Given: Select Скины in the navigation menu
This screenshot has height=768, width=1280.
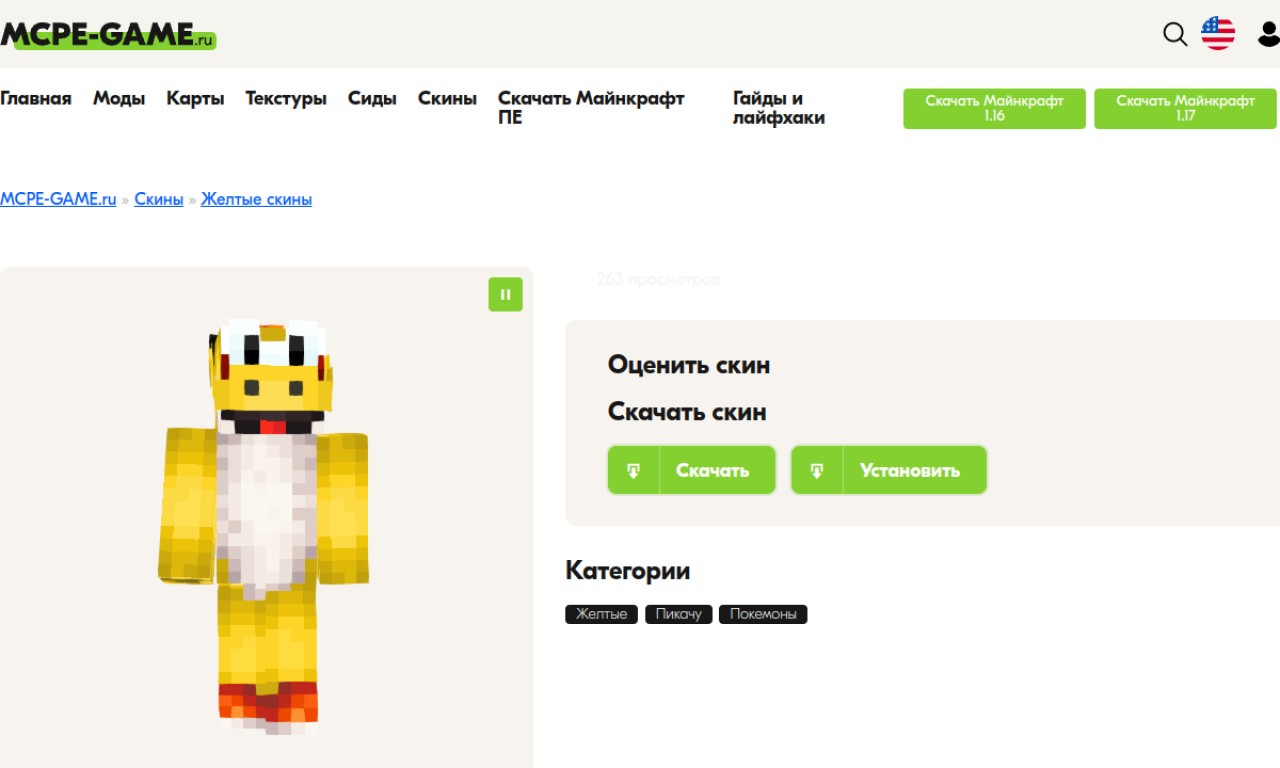Looking at the screenshot, I should tap(447, 98).
